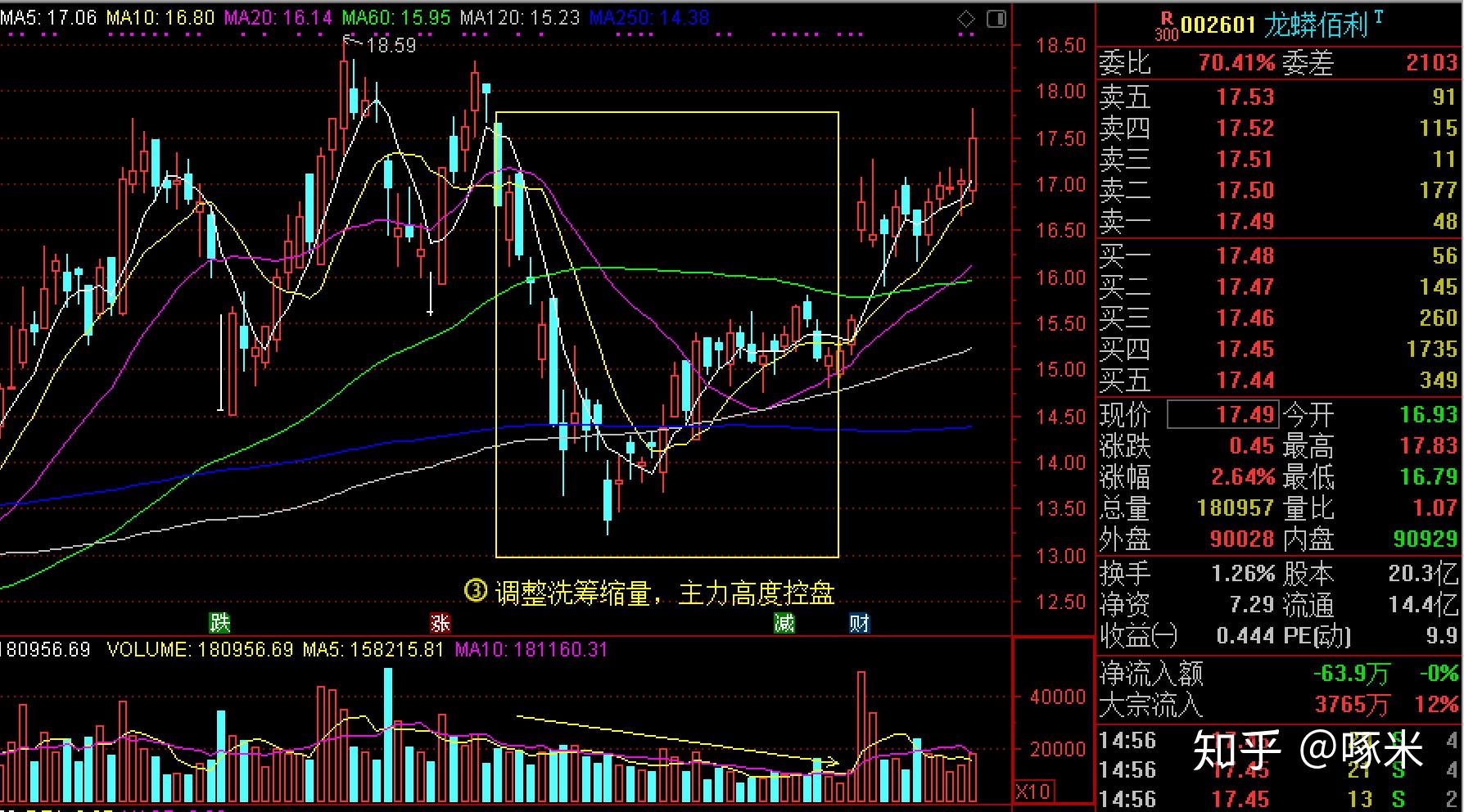1464x812 pixels.
Task: Open the green 跌 event marker
Action: pos(219,624)
